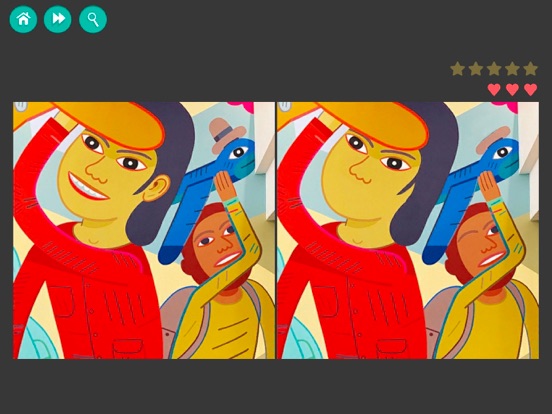
Task: Tap the pause icon on left picture
Action: tap(21, 106)
